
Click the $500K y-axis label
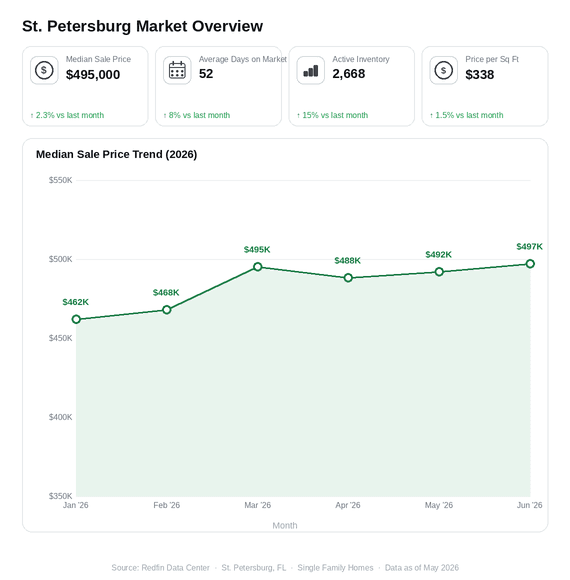(x=61, y=259)
